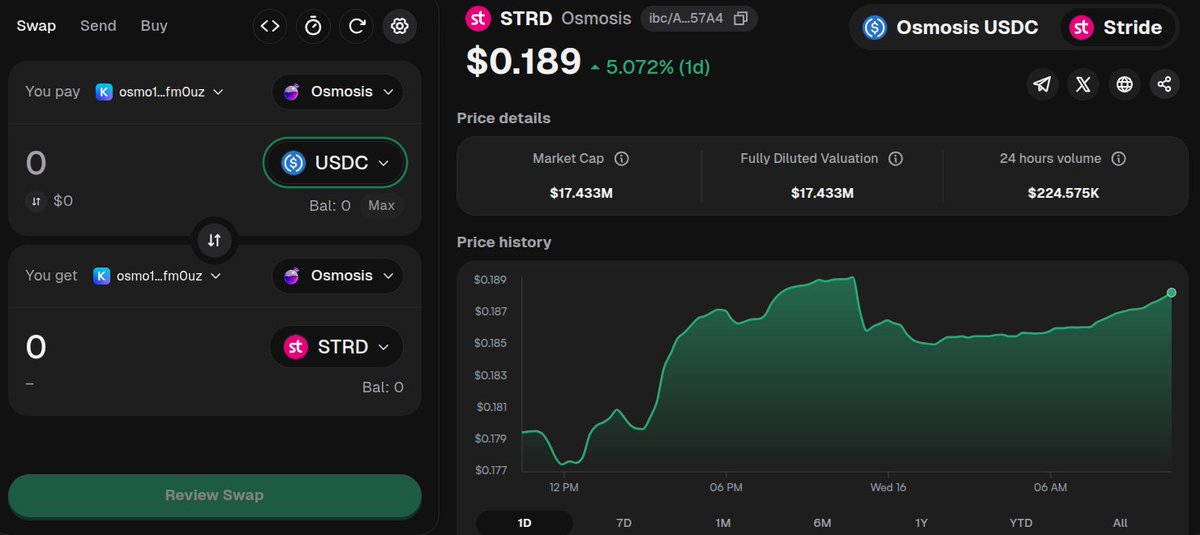Show Market Cap info tooltip icon
This screenshot has width=1200, height=535.
(621, 159)
